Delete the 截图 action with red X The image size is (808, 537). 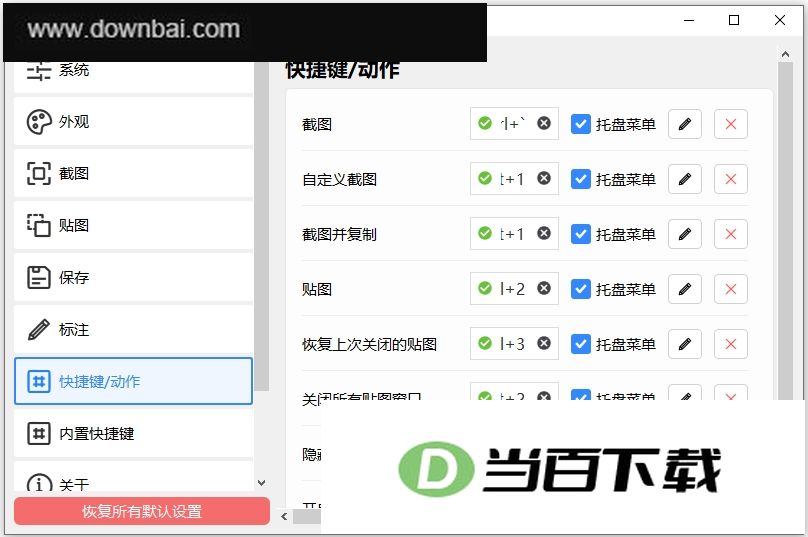click(731, 124)
